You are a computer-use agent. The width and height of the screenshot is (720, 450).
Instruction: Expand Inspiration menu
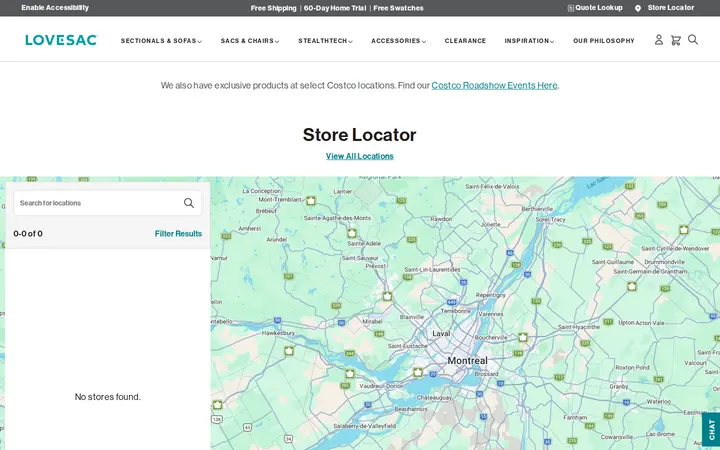529,41
